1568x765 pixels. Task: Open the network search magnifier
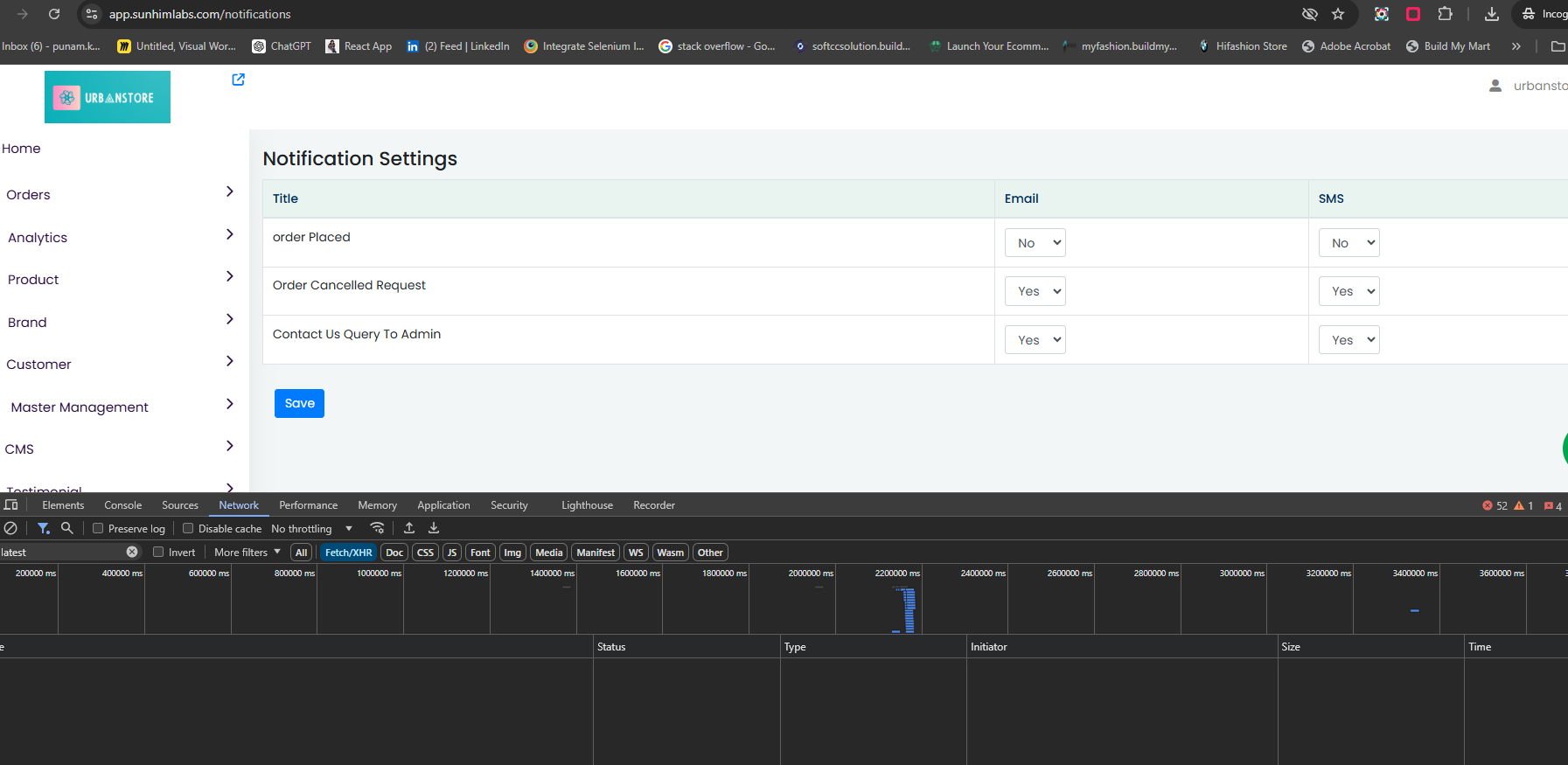pyautogui.click(x=67, y=528)
